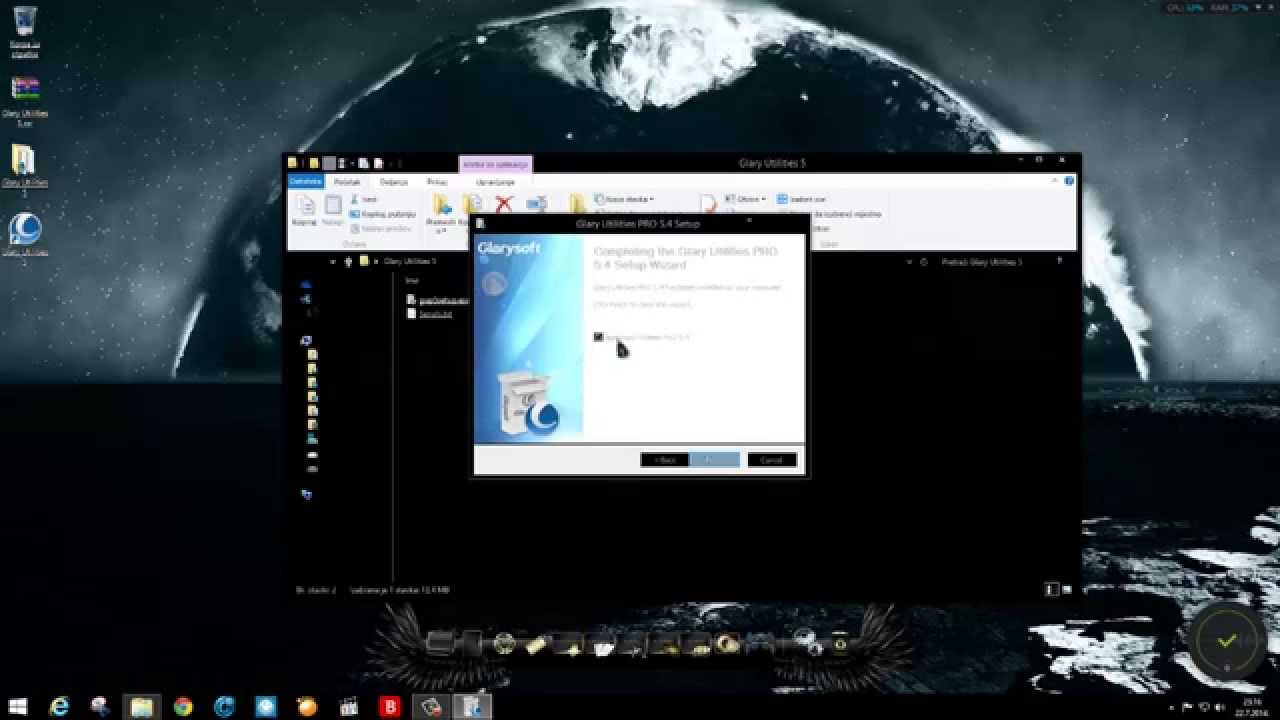The height and width of the screenshot is (720, 1280).
Task: Click the Glary setup installer taskbar icon
Action: 473,707
